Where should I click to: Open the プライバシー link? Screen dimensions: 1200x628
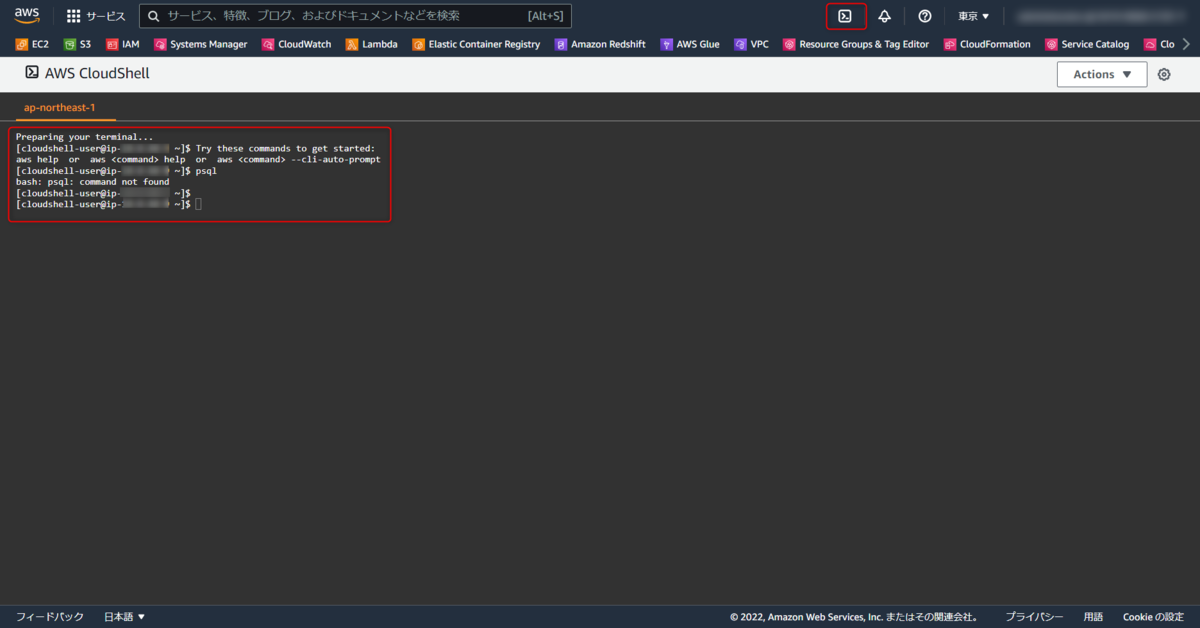(1034, 617)
